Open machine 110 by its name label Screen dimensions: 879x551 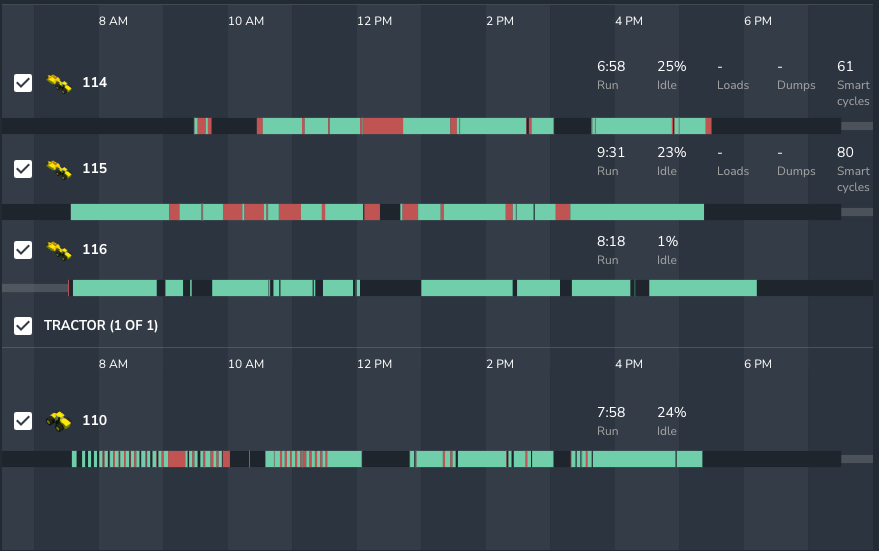tap(94, 421)
